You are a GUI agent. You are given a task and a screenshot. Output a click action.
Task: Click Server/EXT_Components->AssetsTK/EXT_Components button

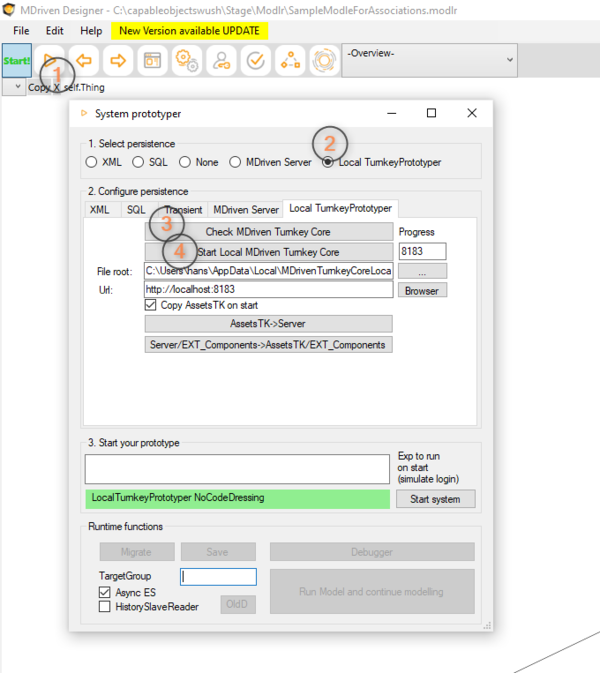[268, 345]
